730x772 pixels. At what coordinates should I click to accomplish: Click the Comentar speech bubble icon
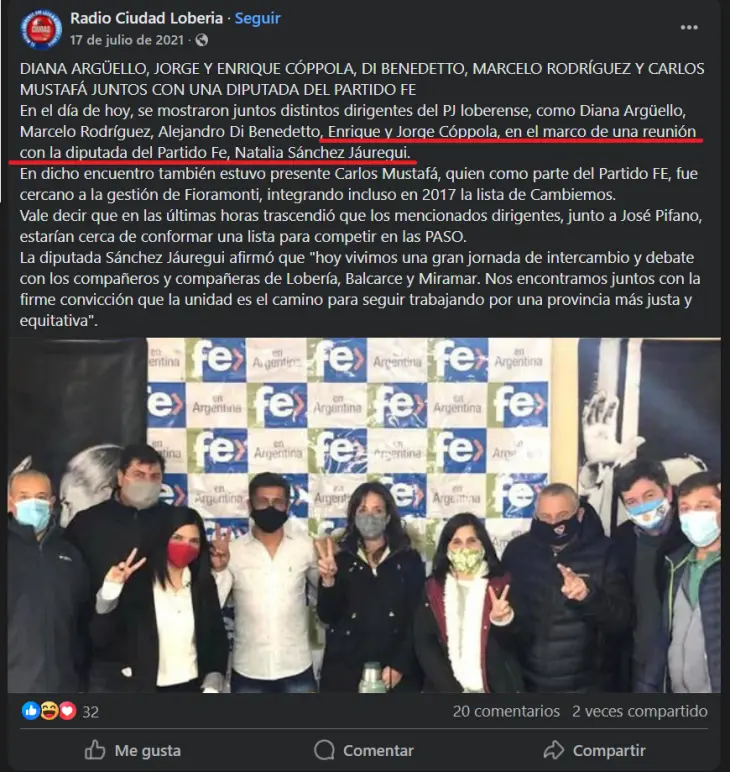(324, 750)
